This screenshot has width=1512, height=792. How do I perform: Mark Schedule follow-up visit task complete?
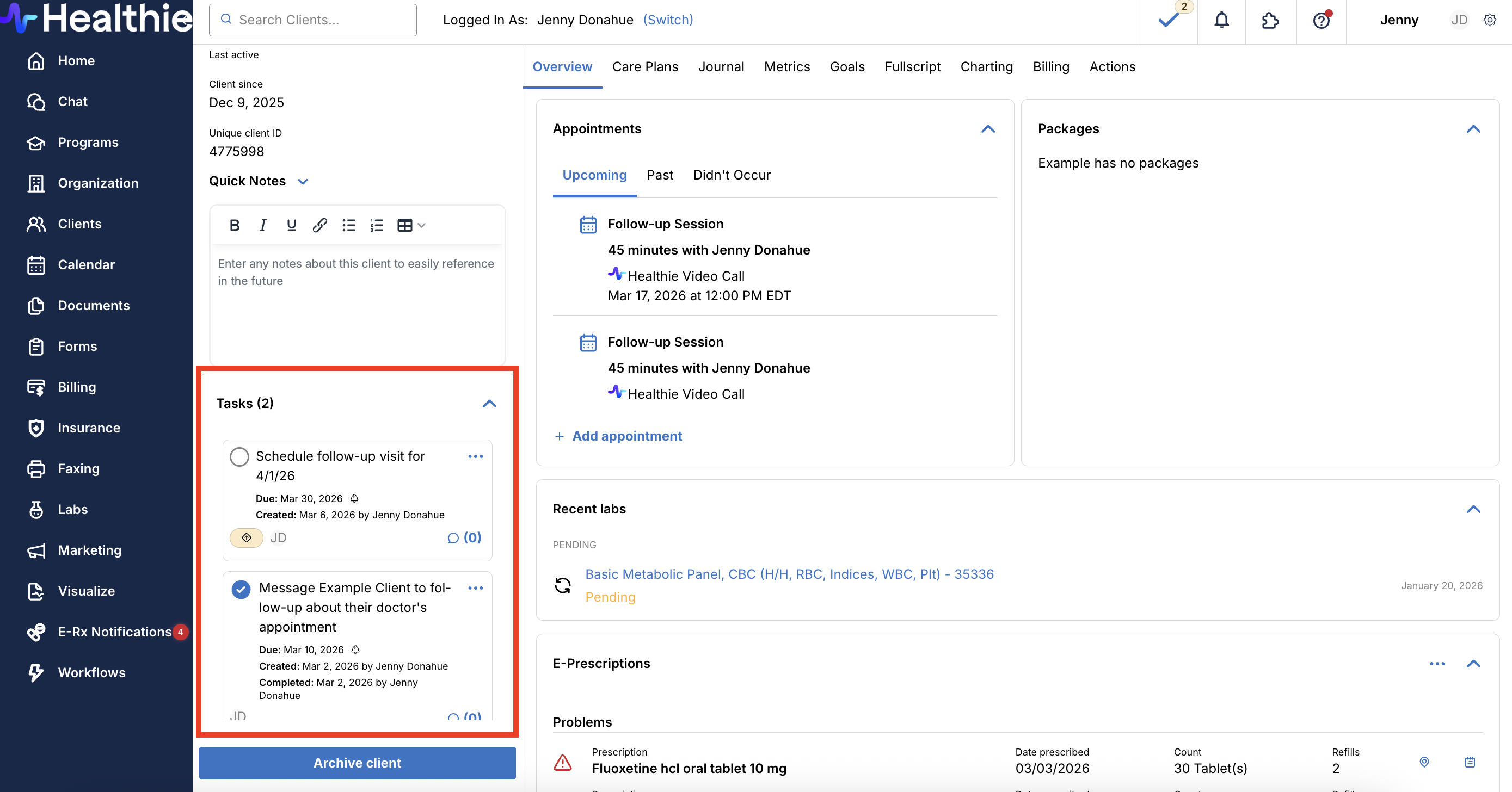(239, 456)
